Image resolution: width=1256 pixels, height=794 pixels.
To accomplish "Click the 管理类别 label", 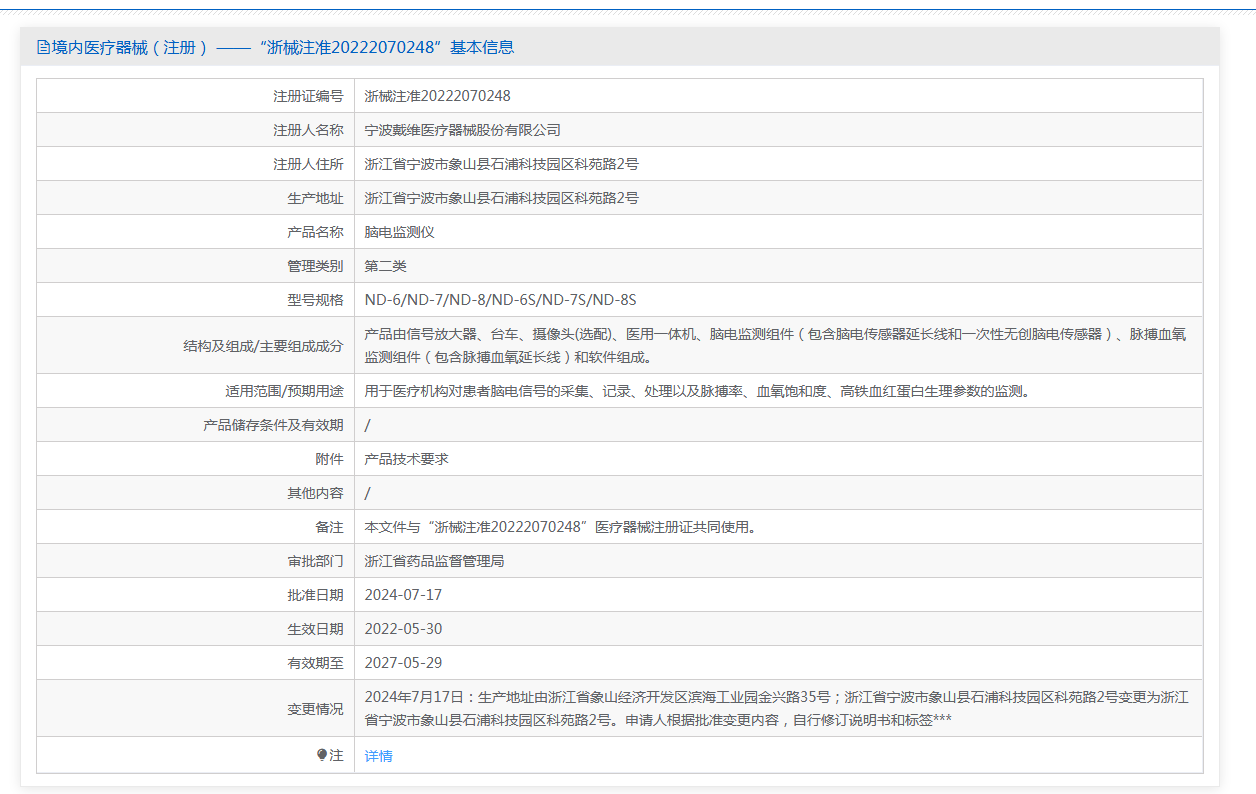I will click(315, 266).
